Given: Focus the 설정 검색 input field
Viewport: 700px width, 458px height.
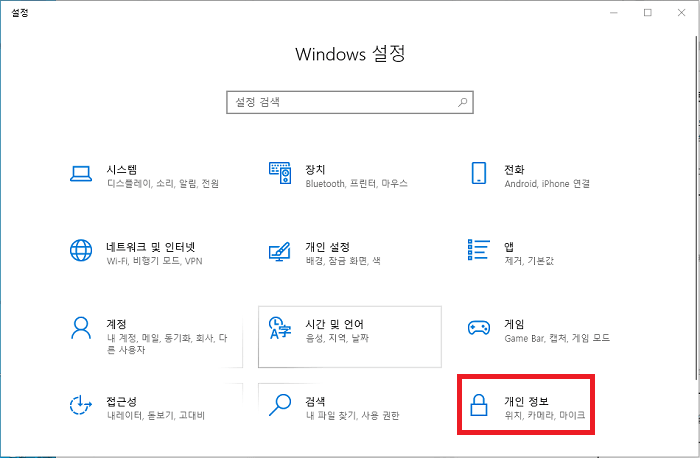Looking at the screenshot, I should (x=350, y=102).
